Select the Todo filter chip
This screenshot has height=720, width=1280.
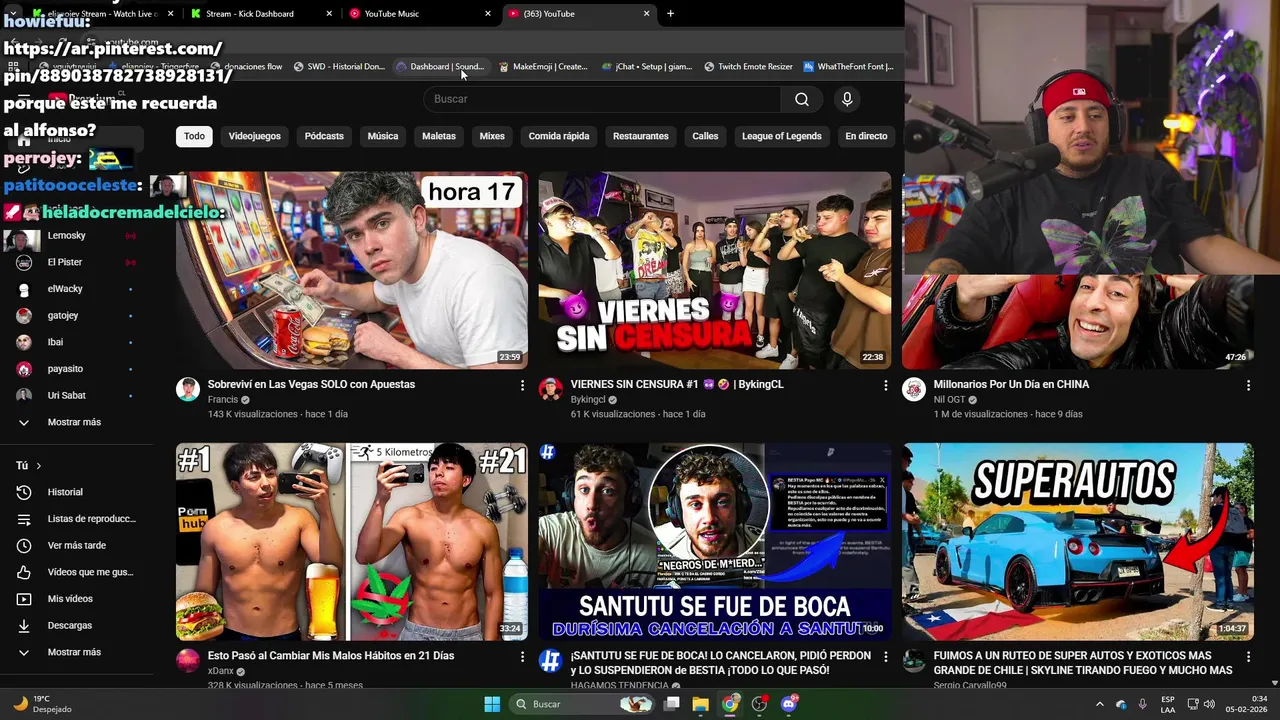click(x=194, y=136)
